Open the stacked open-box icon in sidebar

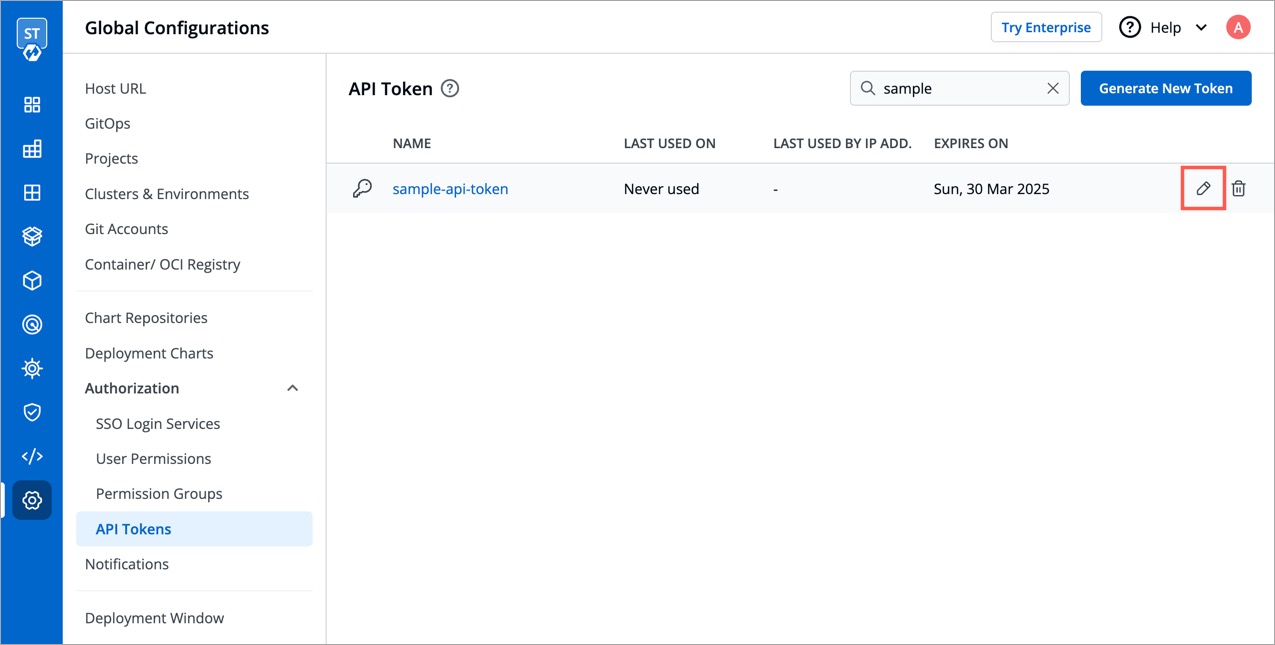[32, 237]
